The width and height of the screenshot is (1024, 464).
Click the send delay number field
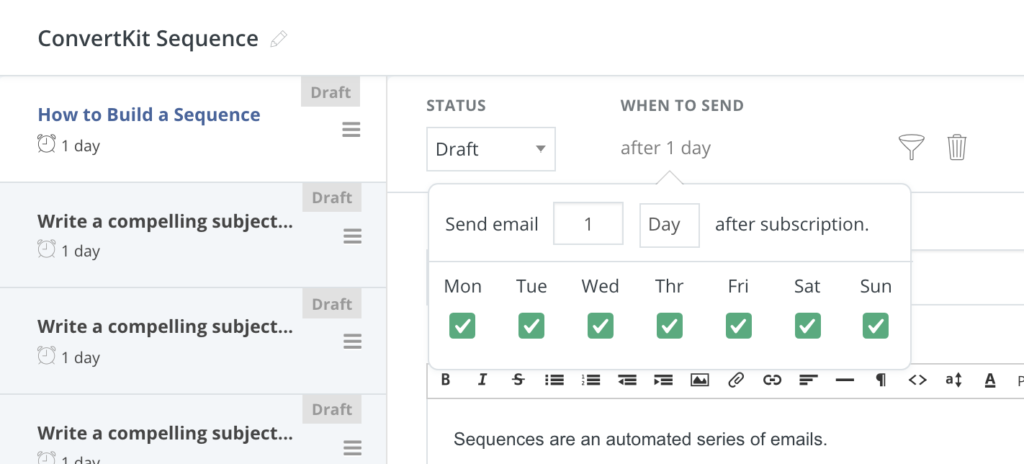click(588, 224)
